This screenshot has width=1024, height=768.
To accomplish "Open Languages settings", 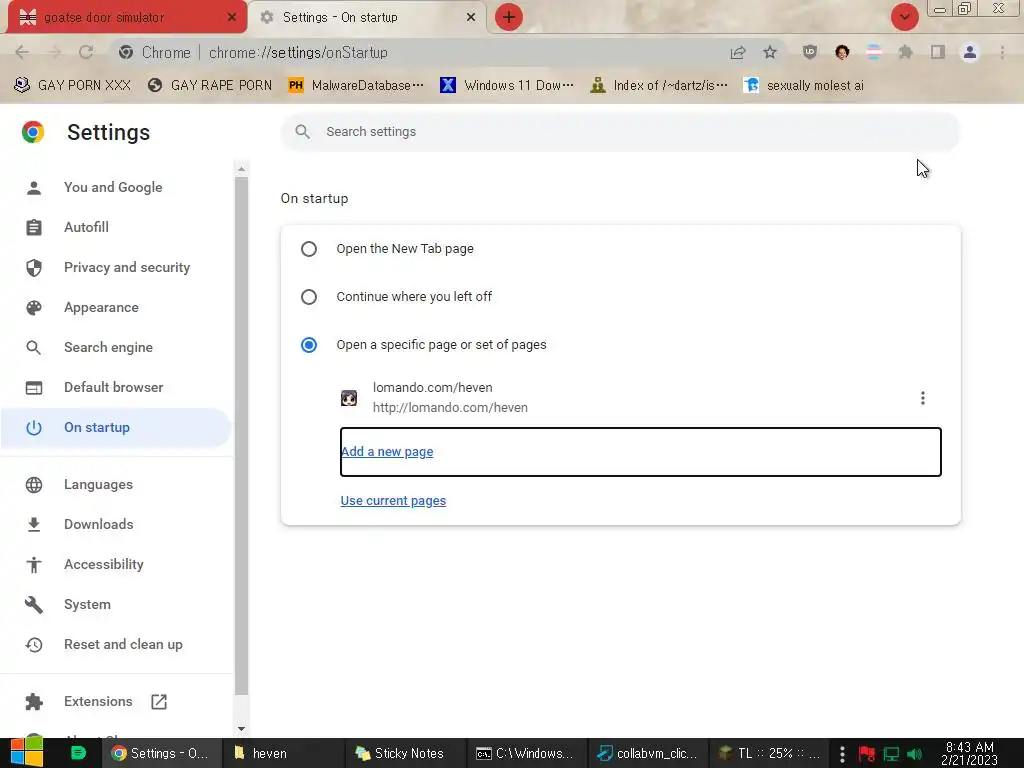I will point(98,485).
